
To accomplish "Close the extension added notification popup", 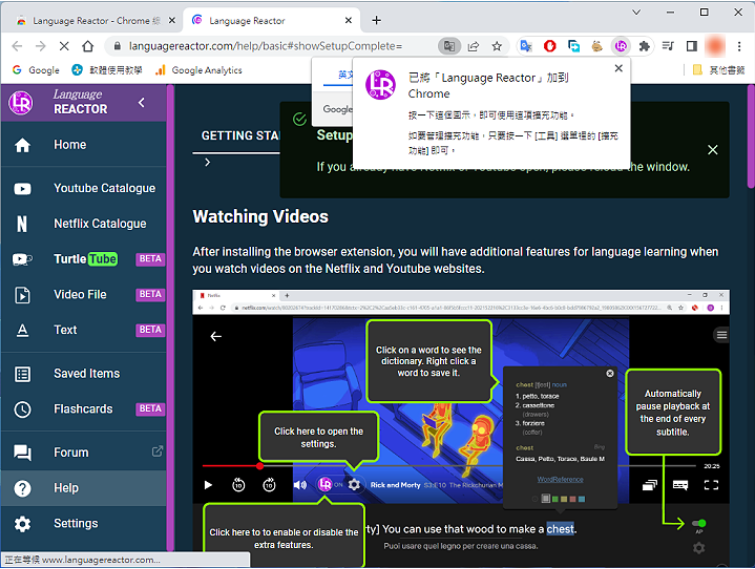I will click(x=619, y=68).
